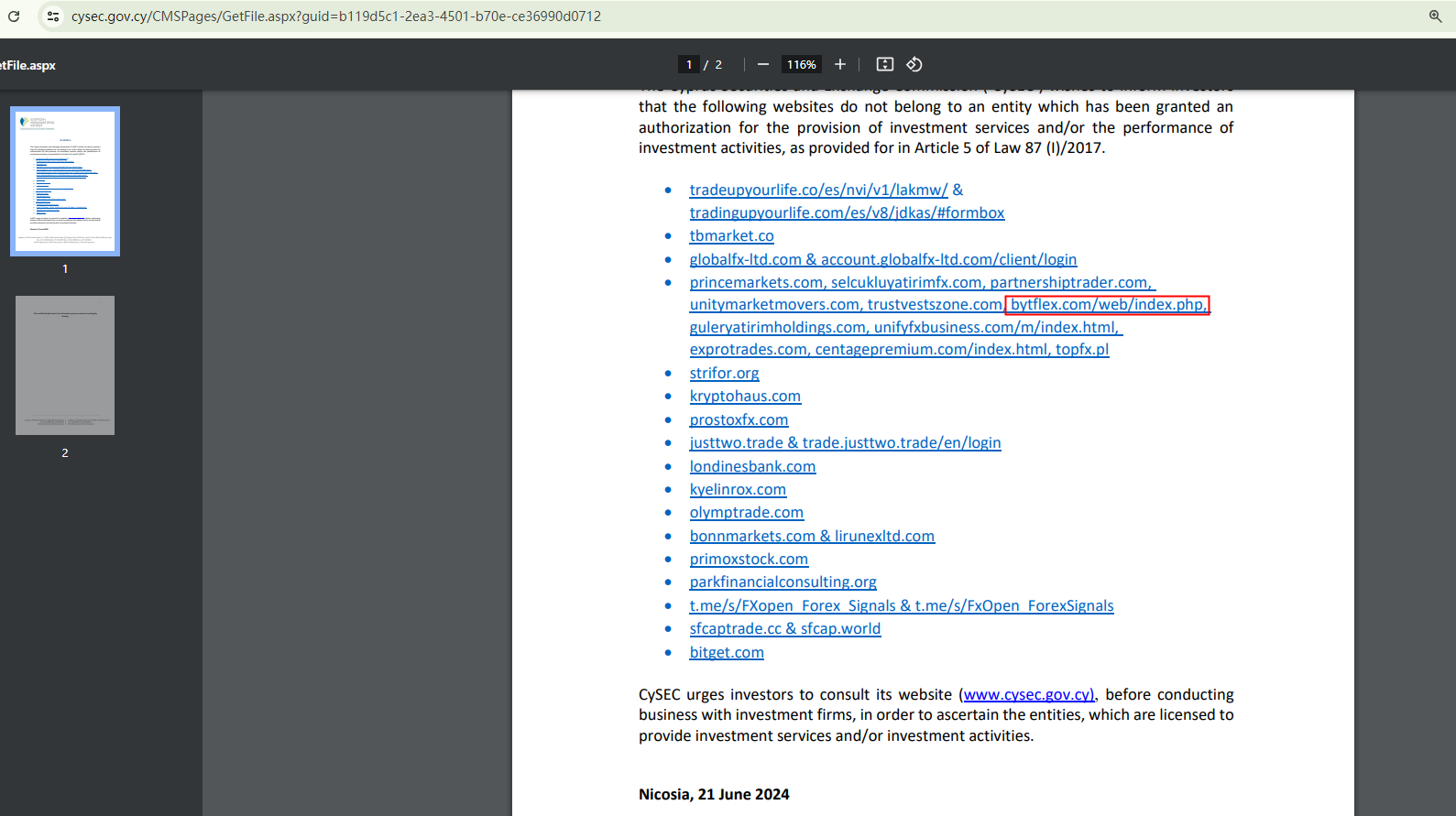The width and height of the screenshot is (1456, 816).
Task: Zoom in with the plus button
Action: [839, 64]
